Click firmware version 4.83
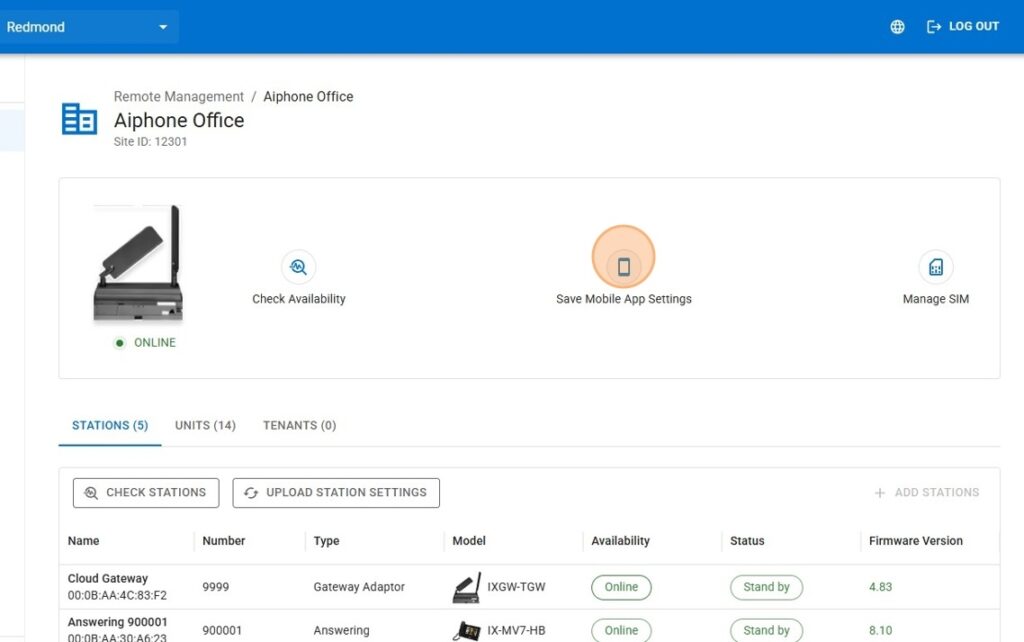The image size is (1024, 642). pos(880,587)
